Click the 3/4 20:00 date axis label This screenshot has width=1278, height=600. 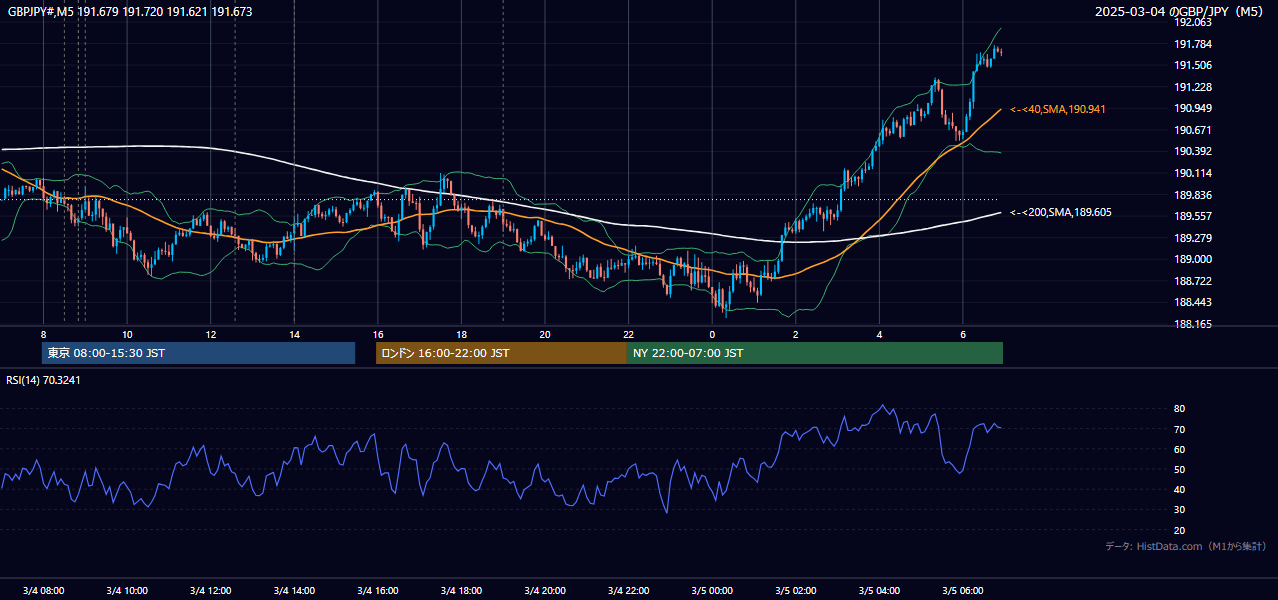click(545, 590)
